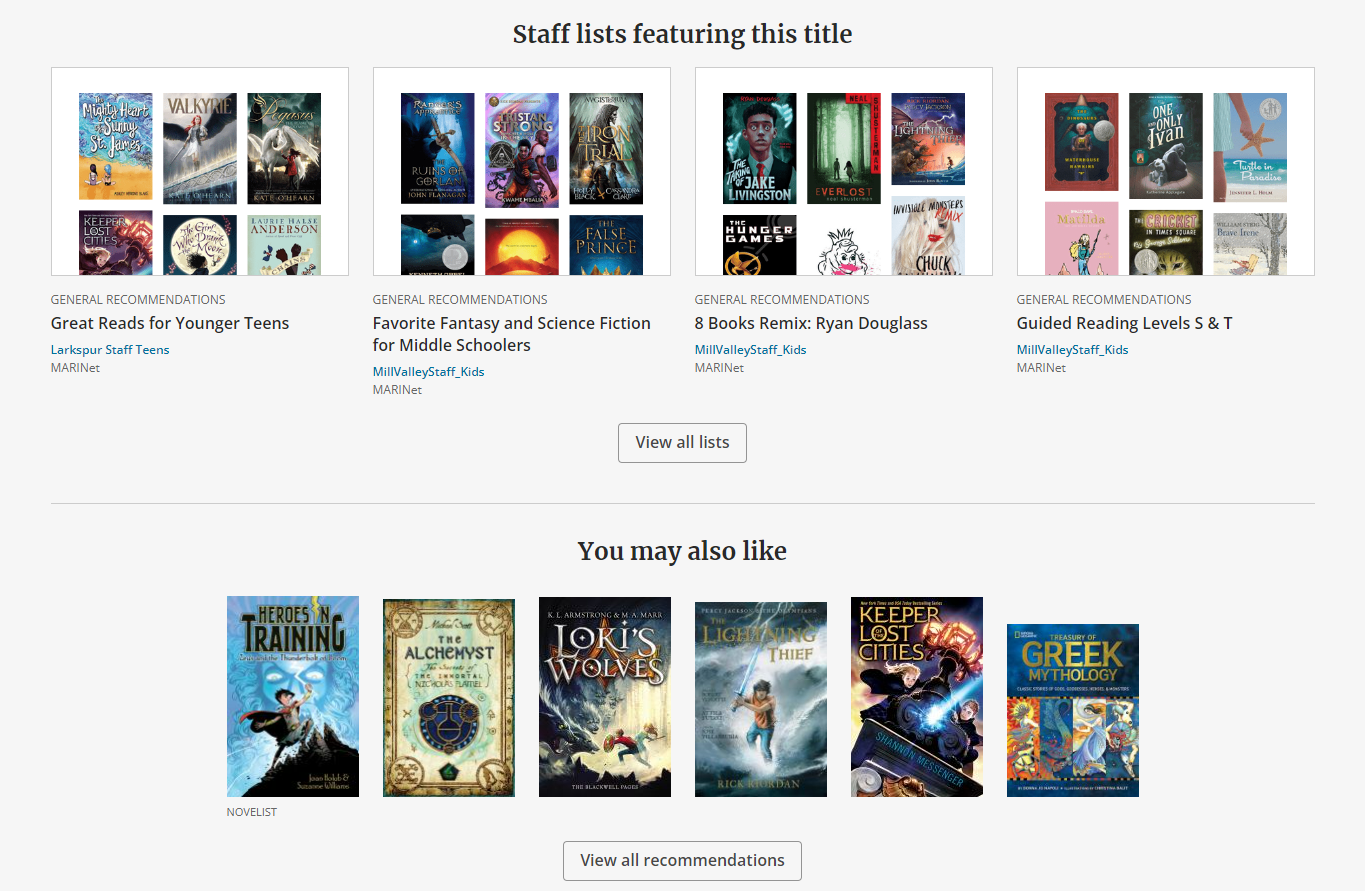Click the View all recommendations button
Viewport: 1365px width, 891px height.
point(682,860)
